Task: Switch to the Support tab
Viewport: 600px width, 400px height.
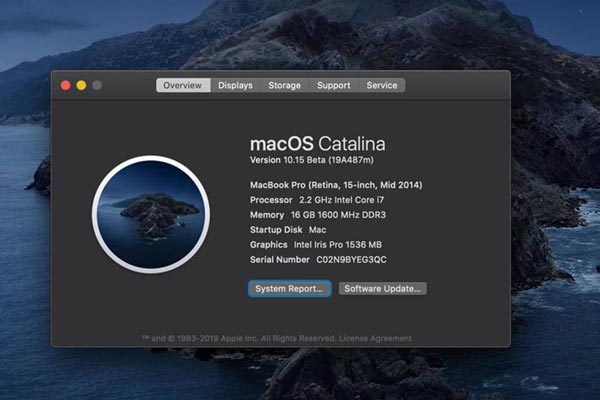Action: (333, 85)
